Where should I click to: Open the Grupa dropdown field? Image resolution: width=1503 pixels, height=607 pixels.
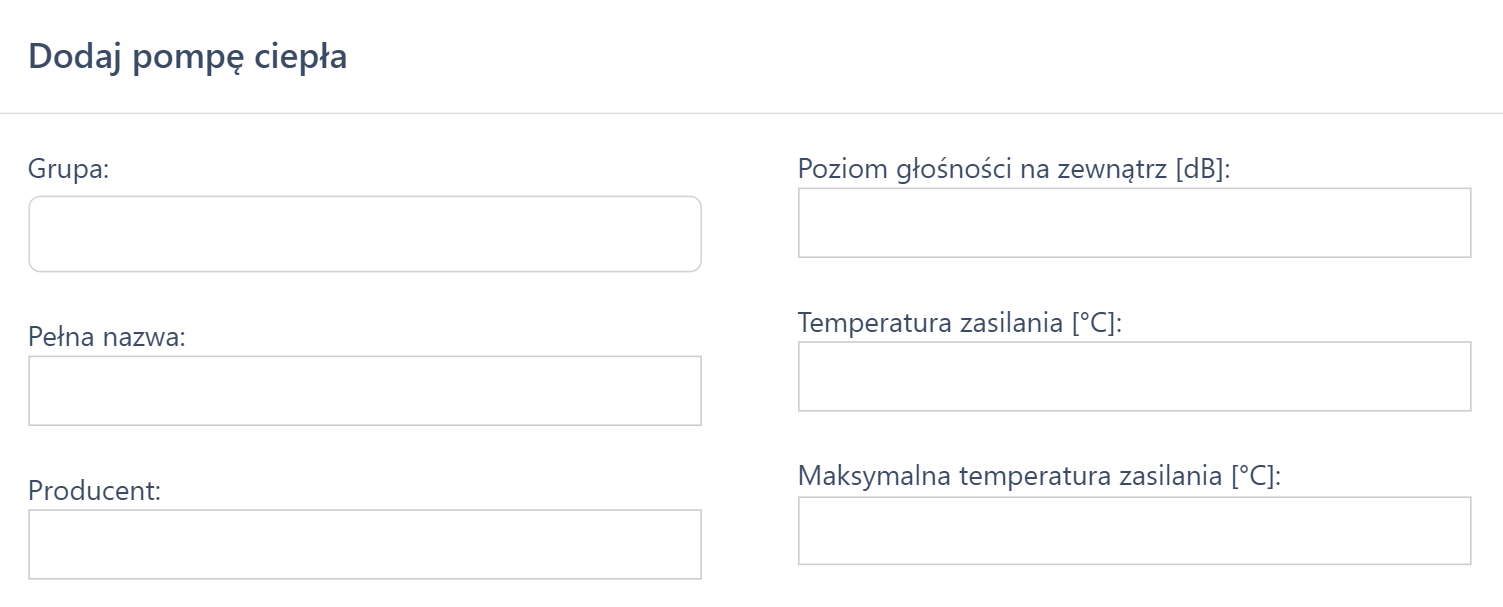pos(364,234)
